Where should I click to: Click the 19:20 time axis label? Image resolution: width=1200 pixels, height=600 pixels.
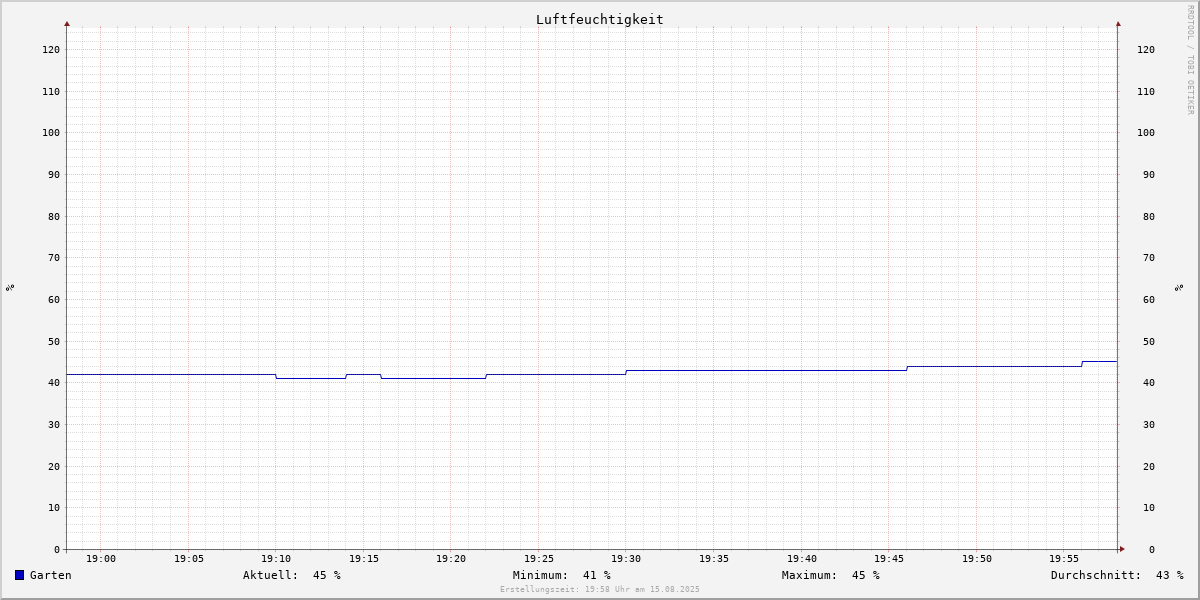451,559
